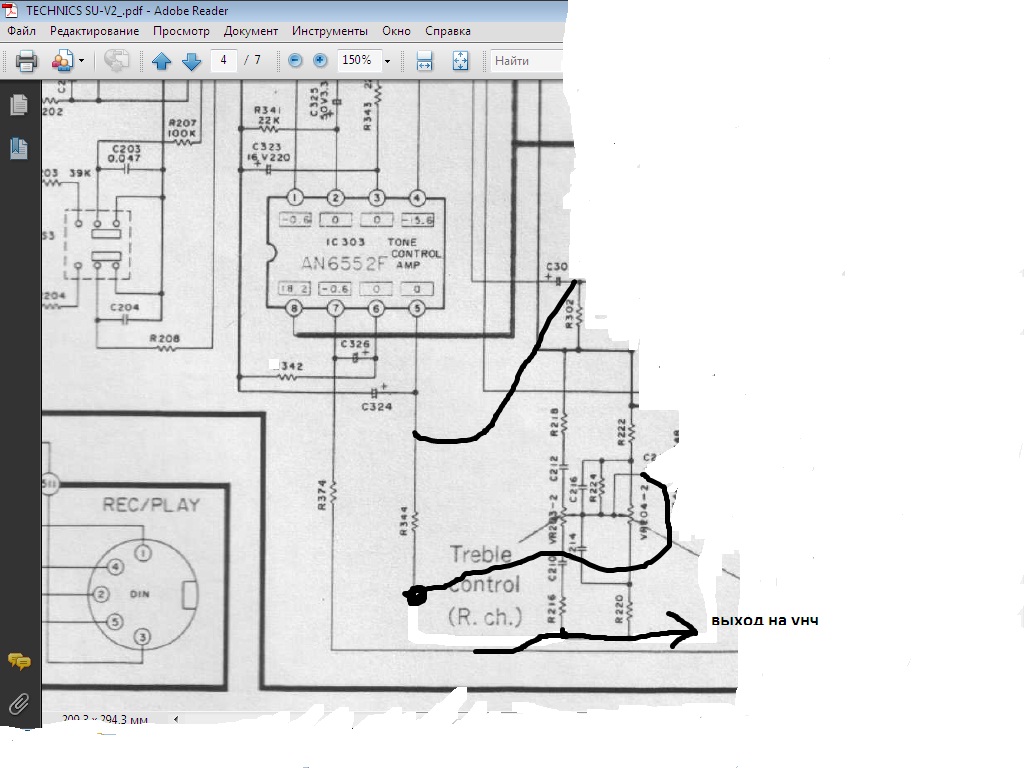Click the fit one full page icon

pos(460,61)
